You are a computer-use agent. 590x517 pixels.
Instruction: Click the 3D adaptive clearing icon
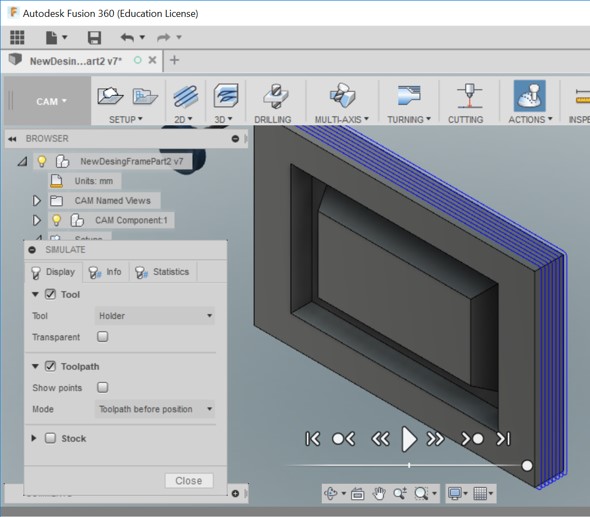click(x=226, y=96)
